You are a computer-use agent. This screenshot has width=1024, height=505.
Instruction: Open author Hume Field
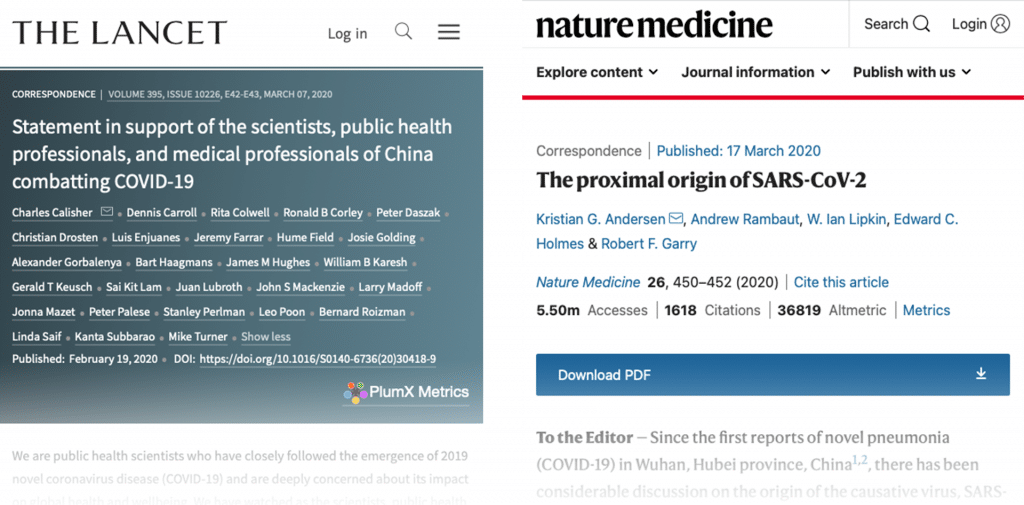point(305,237)
